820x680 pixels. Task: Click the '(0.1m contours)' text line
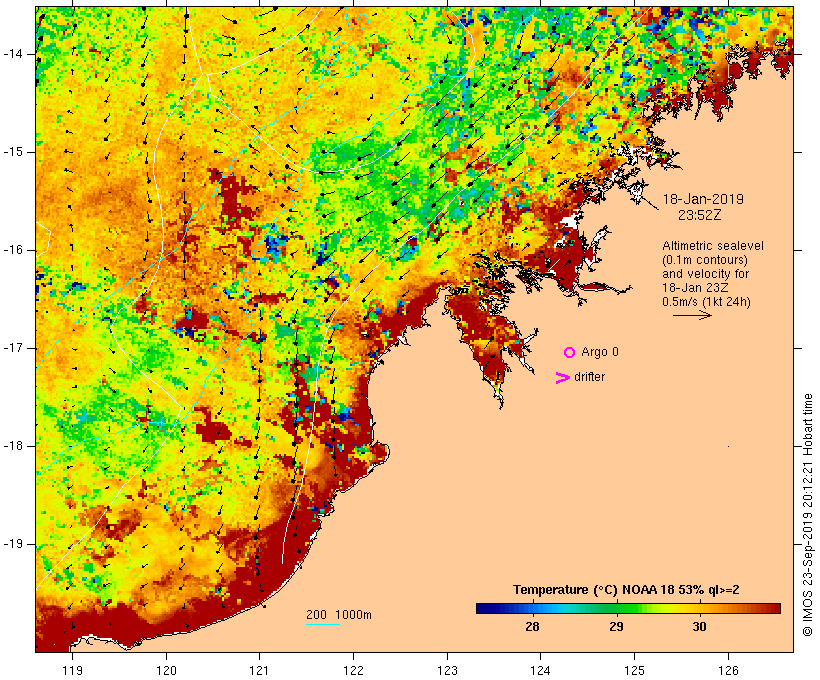(705, 260)
